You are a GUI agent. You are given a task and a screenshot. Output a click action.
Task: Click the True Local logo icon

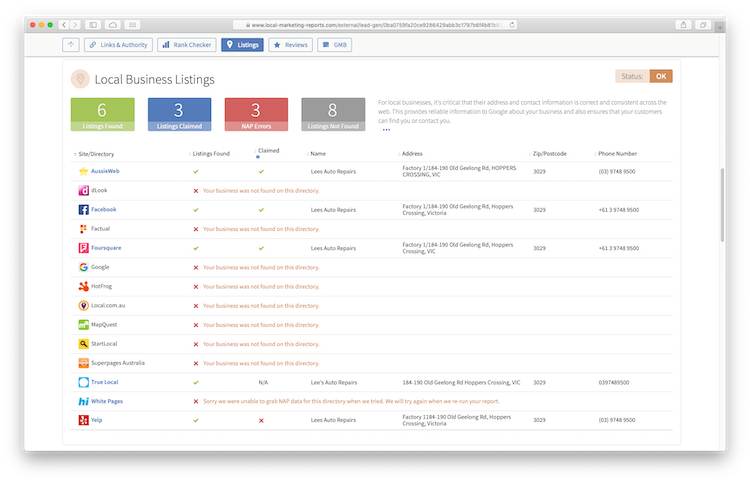pyautogui.click(x=83, y=382)
